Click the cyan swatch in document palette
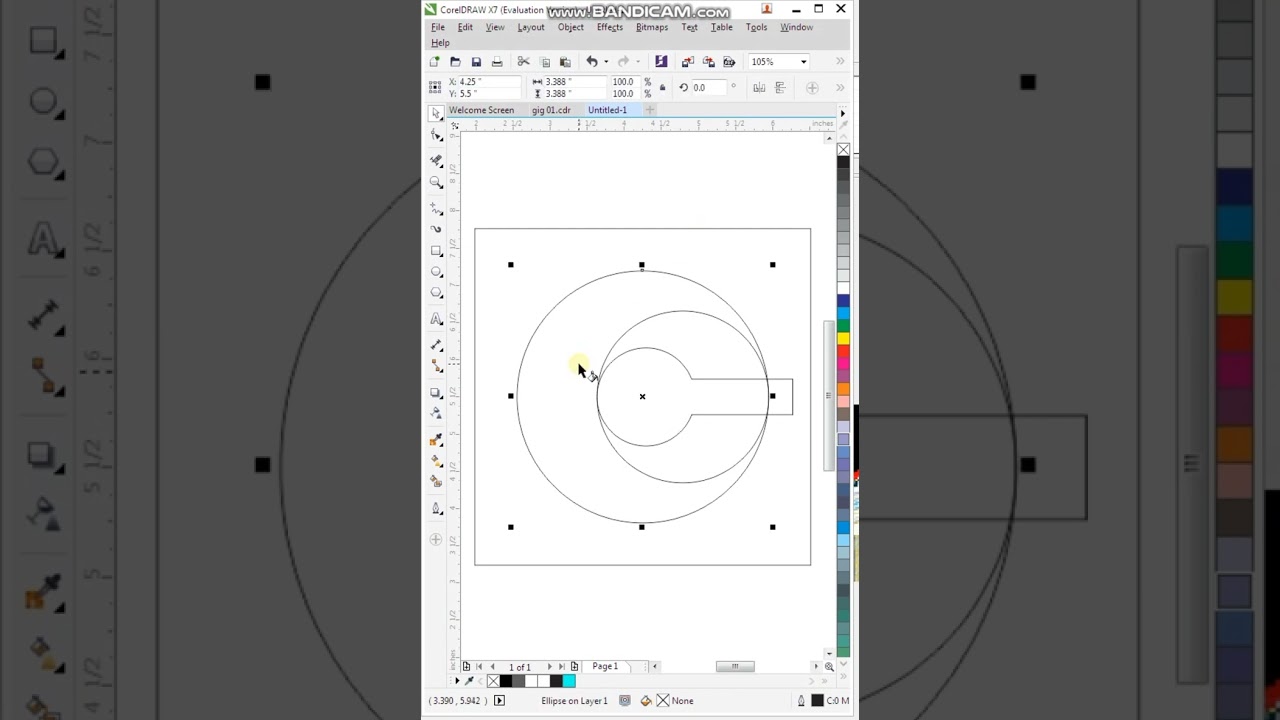Screen dimensions: 1280x720 569,681
